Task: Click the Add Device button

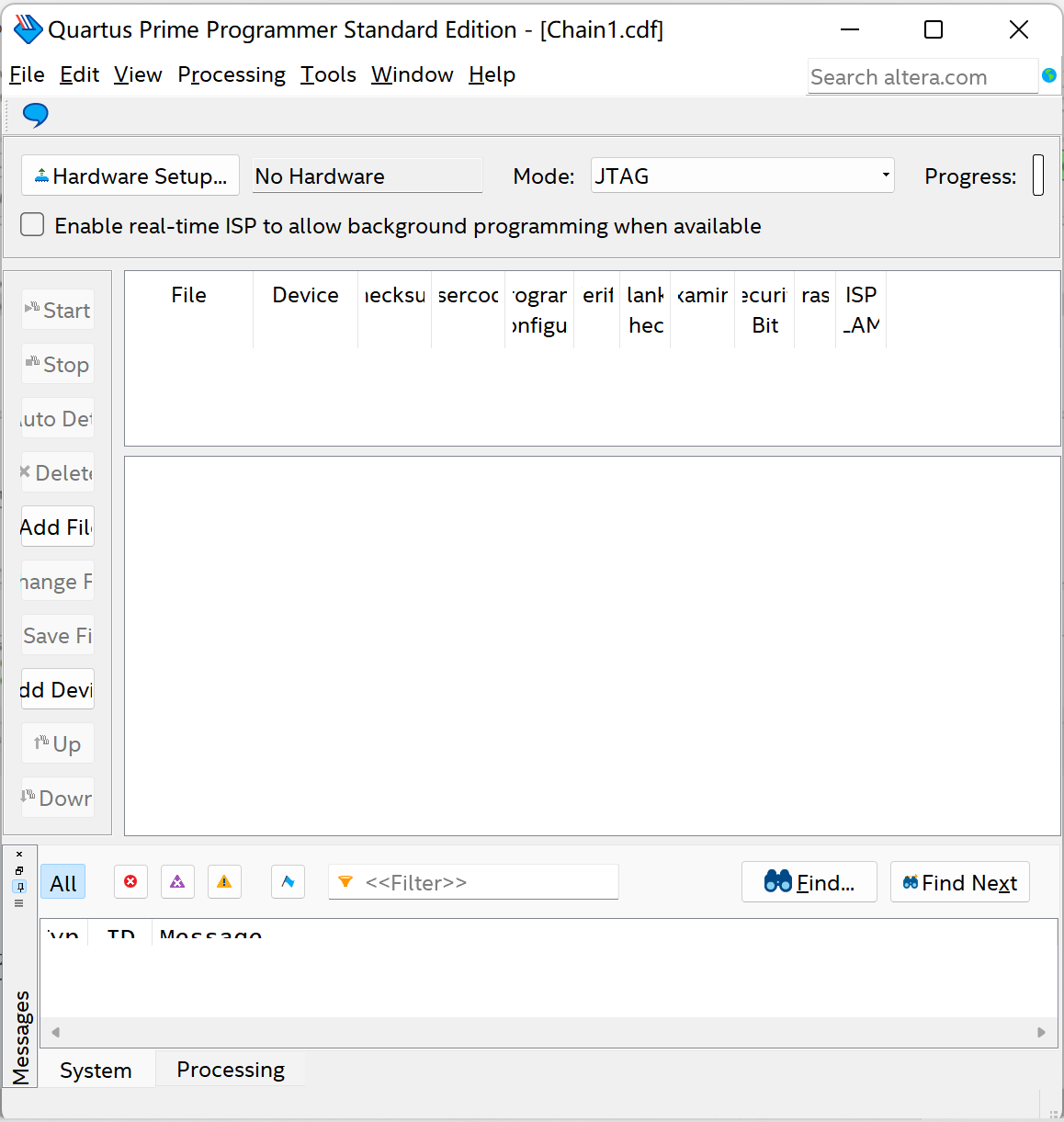Action: 58,690
